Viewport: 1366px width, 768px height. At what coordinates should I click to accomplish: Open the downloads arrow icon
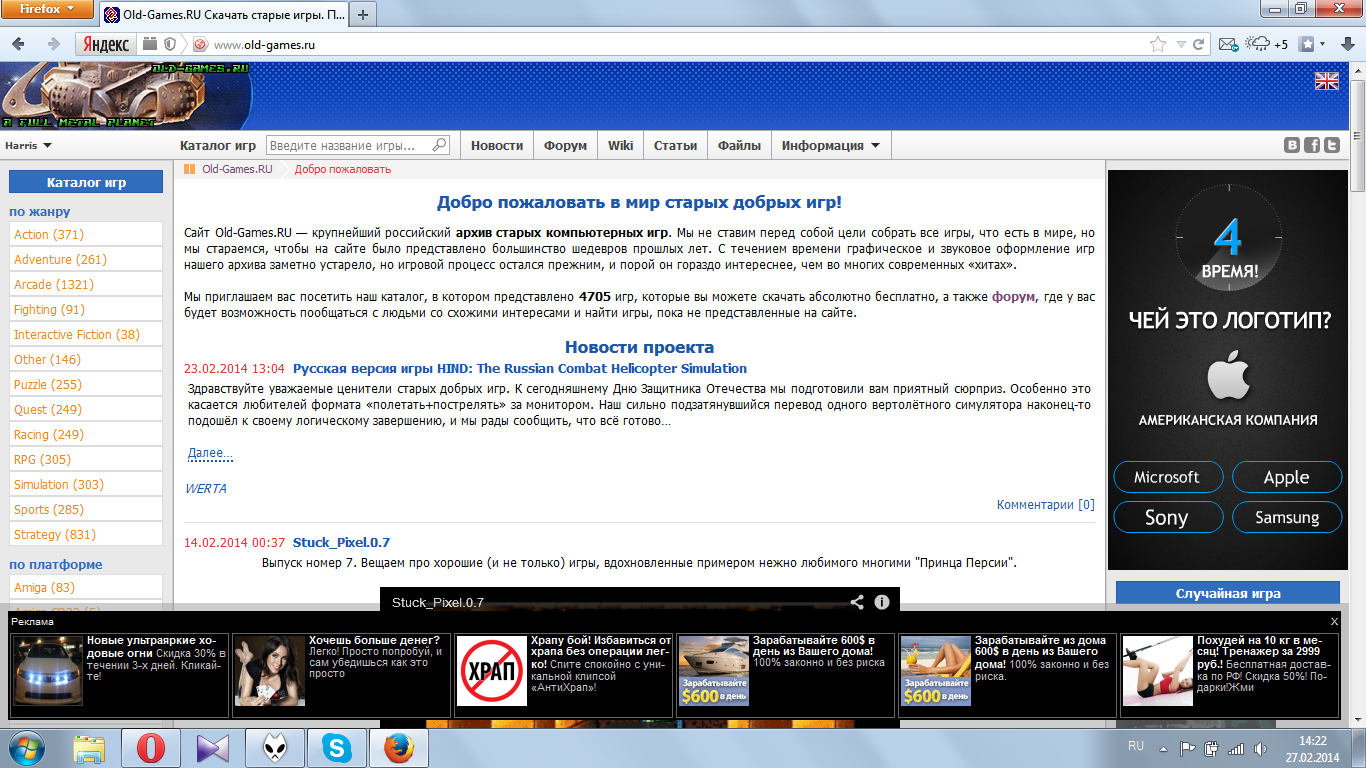(1348, 44)
